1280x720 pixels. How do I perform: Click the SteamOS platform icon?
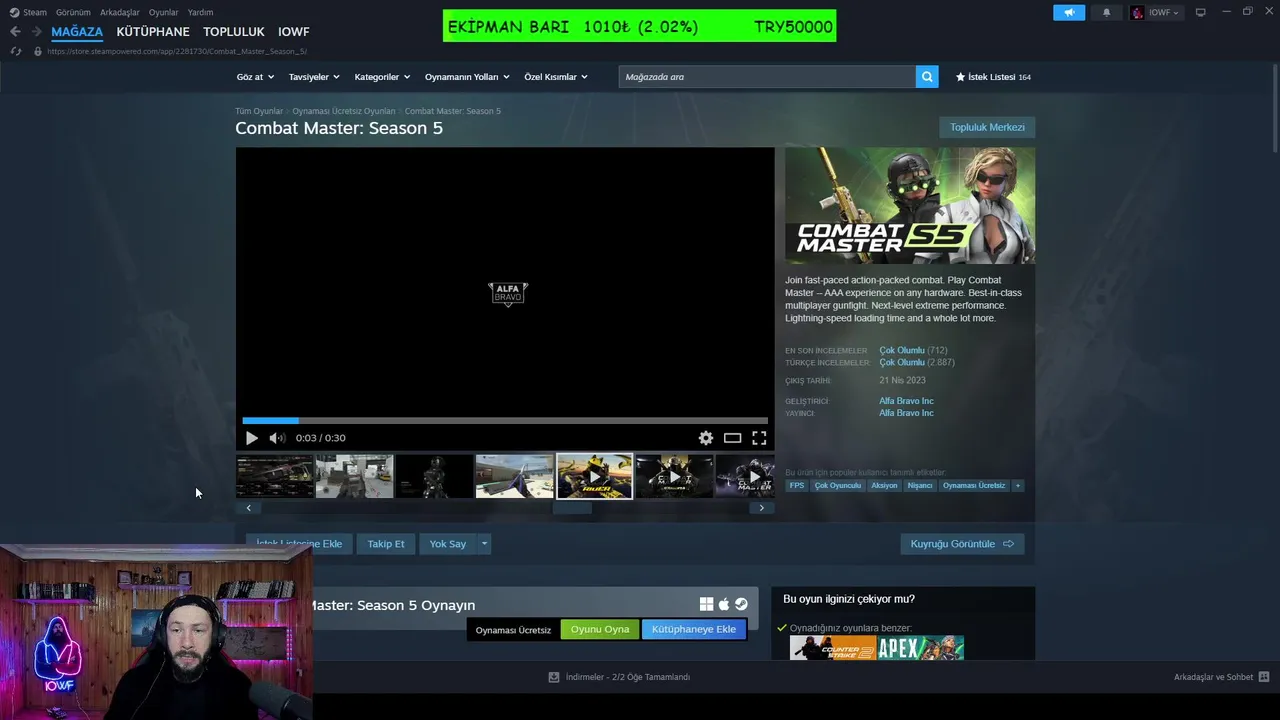[x=741, y=604]
